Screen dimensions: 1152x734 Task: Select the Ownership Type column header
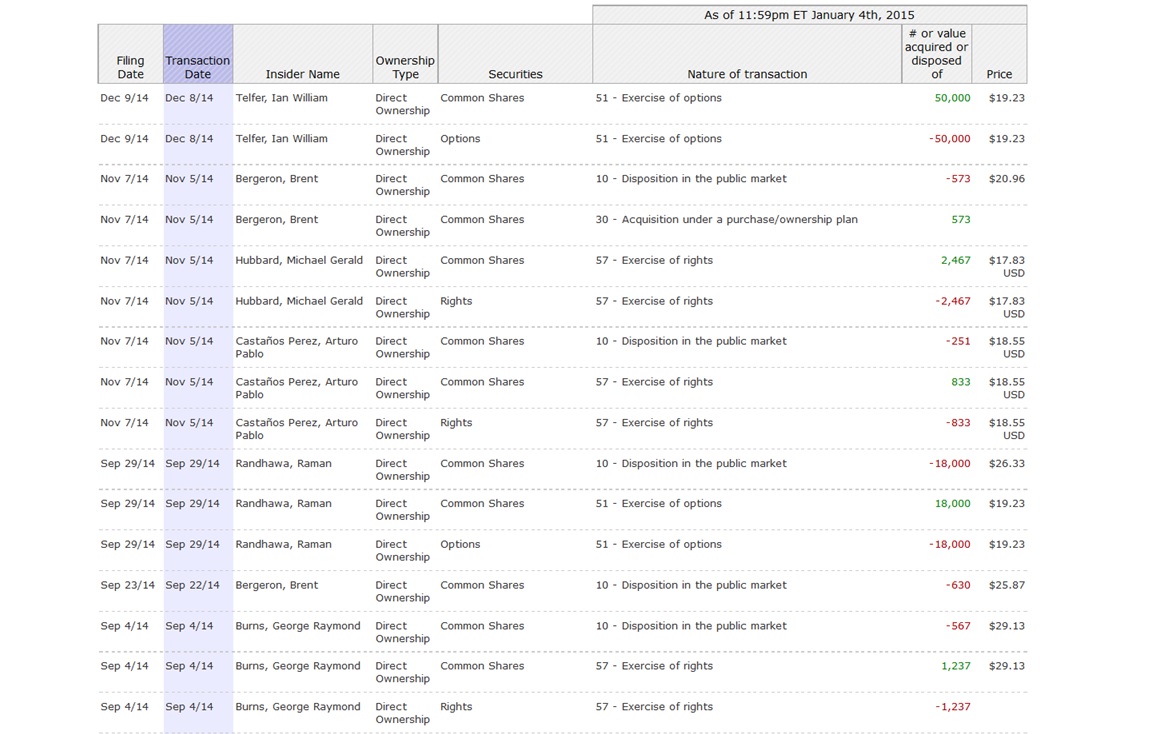coord(405,67)
